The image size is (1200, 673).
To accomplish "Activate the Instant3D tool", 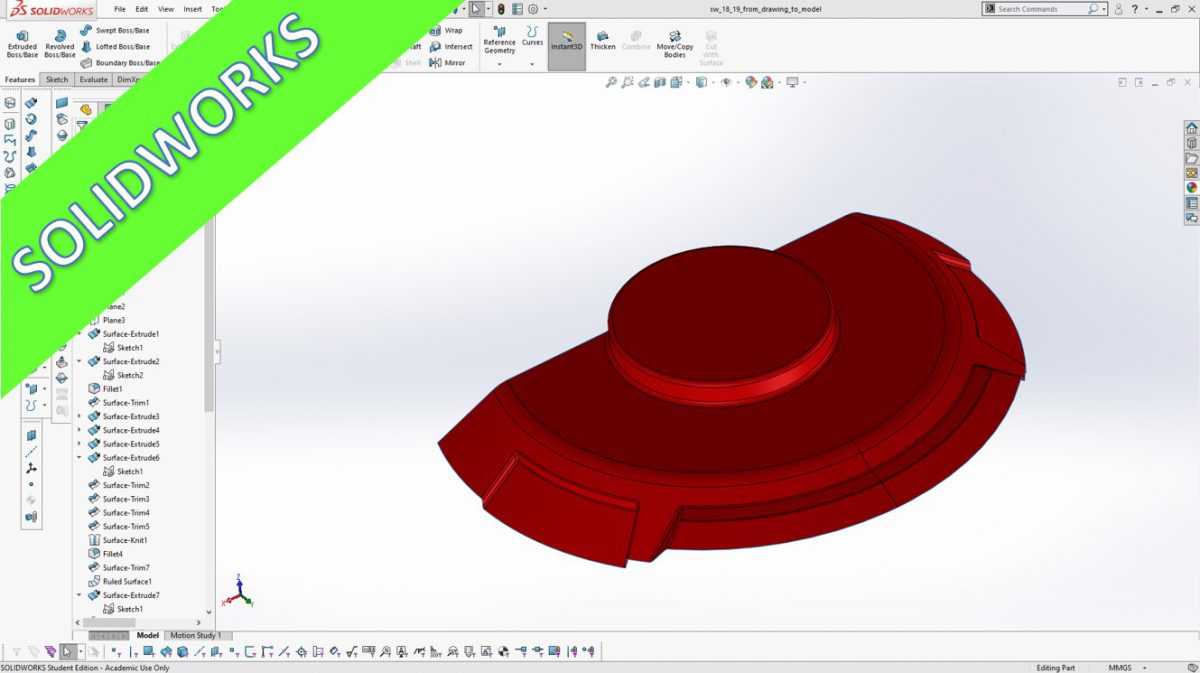I will (566, 44).
